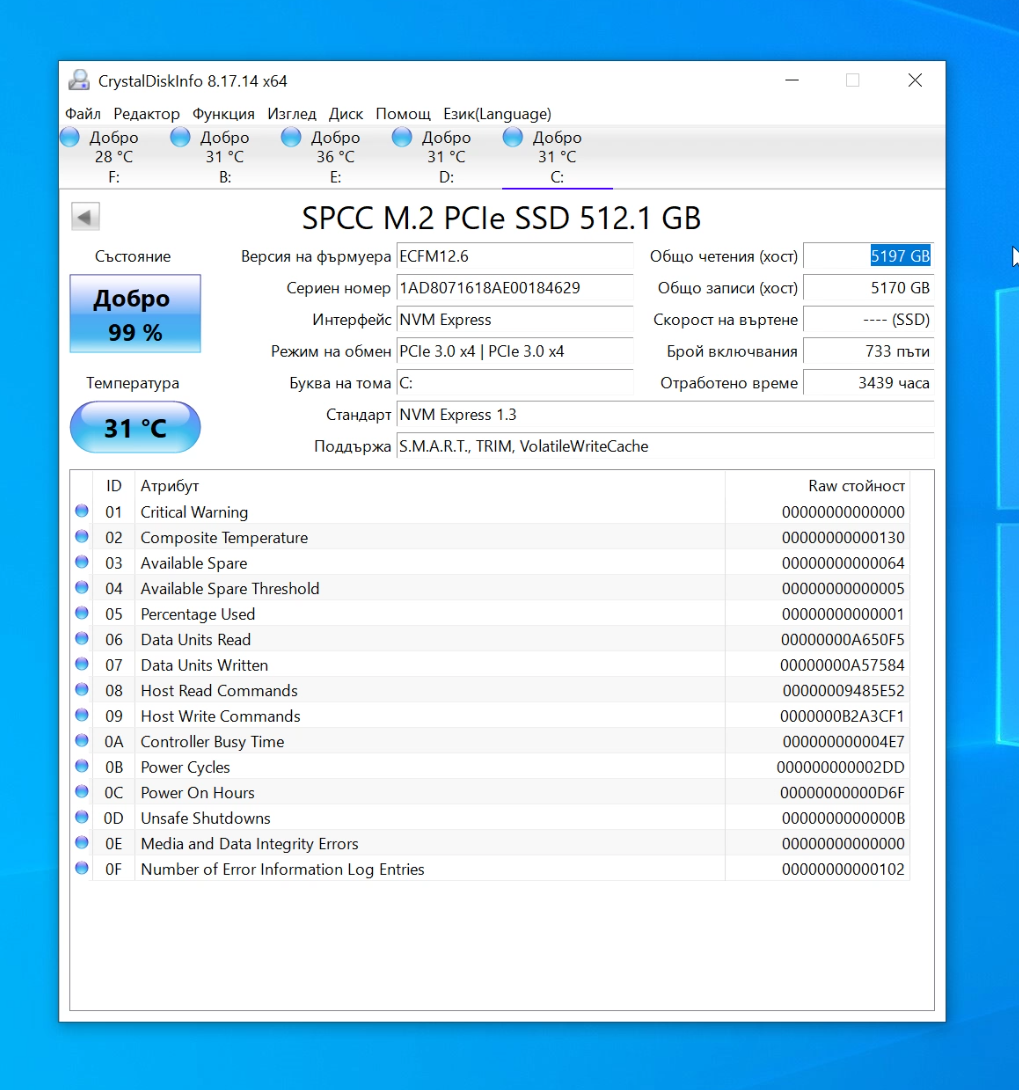Select drive D: health status orb
Viewport: 1019px width, 1090px height.
coord(402,137)
